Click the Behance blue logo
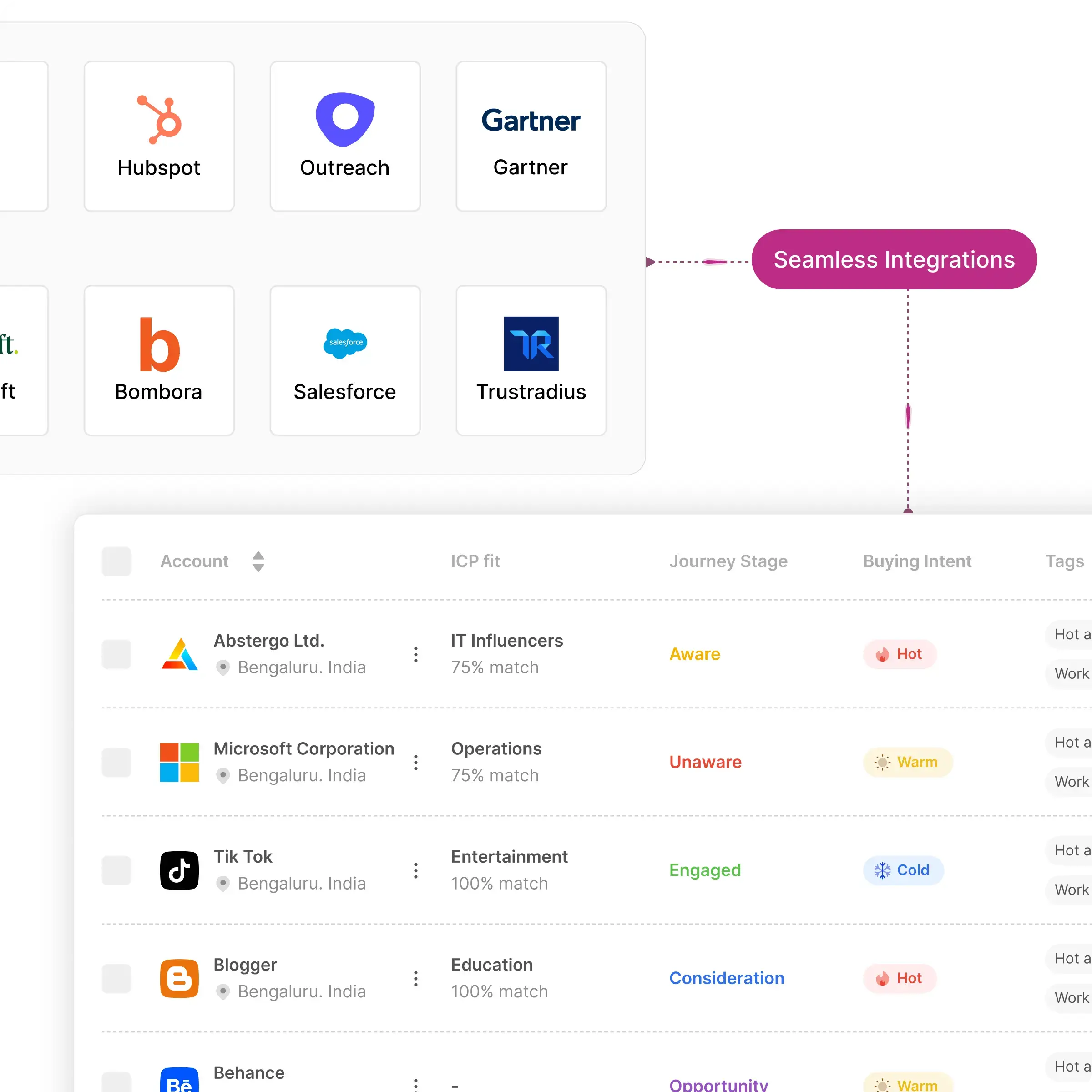This screenshot has height=1092, width=1092. [x=179, y=1080]
